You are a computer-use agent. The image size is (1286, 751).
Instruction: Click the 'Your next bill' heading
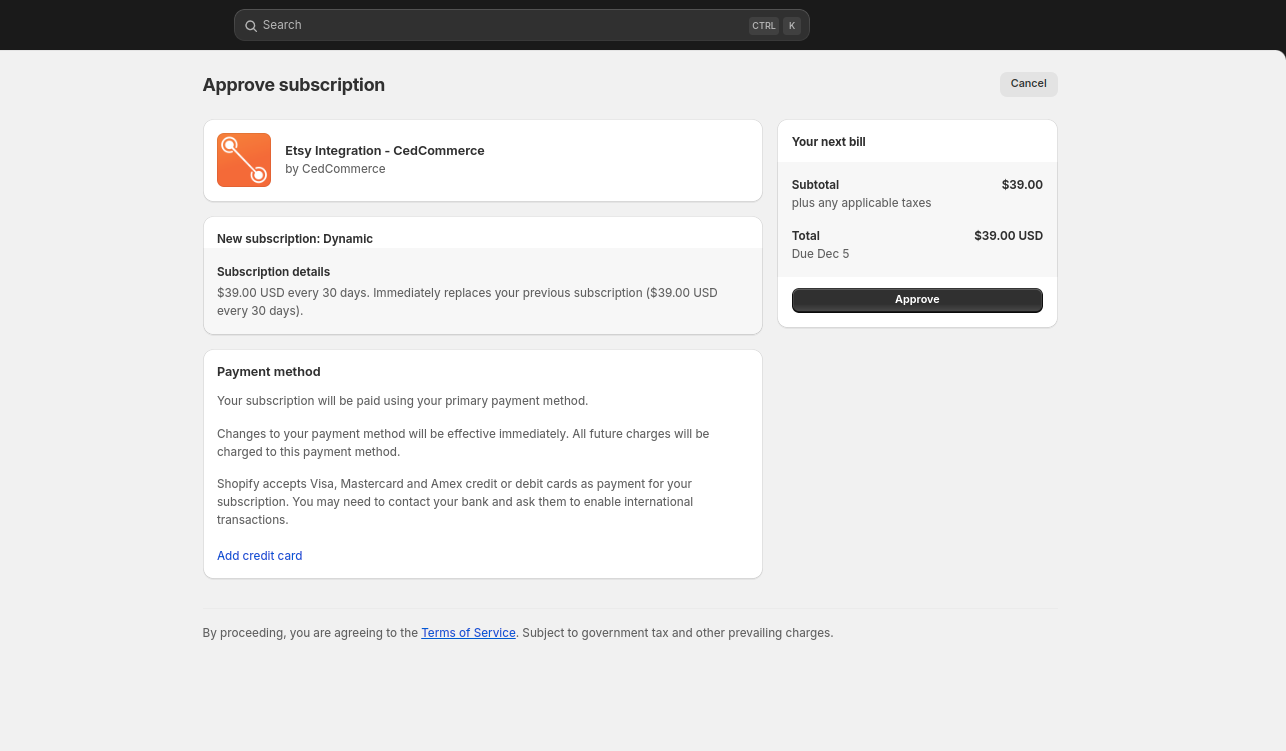tap(828, 142)
